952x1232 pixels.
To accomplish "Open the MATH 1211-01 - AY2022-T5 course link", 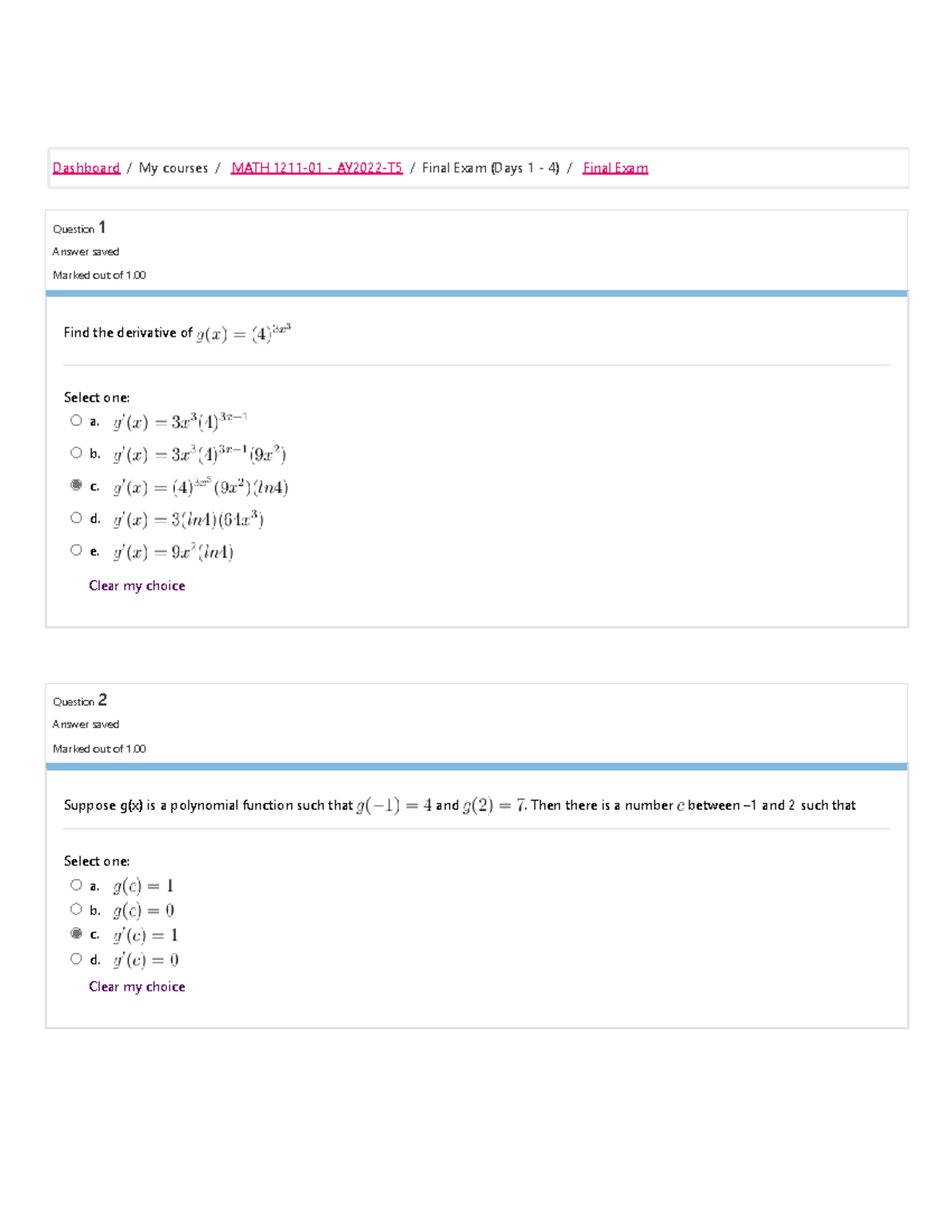I will coord(316,167).
